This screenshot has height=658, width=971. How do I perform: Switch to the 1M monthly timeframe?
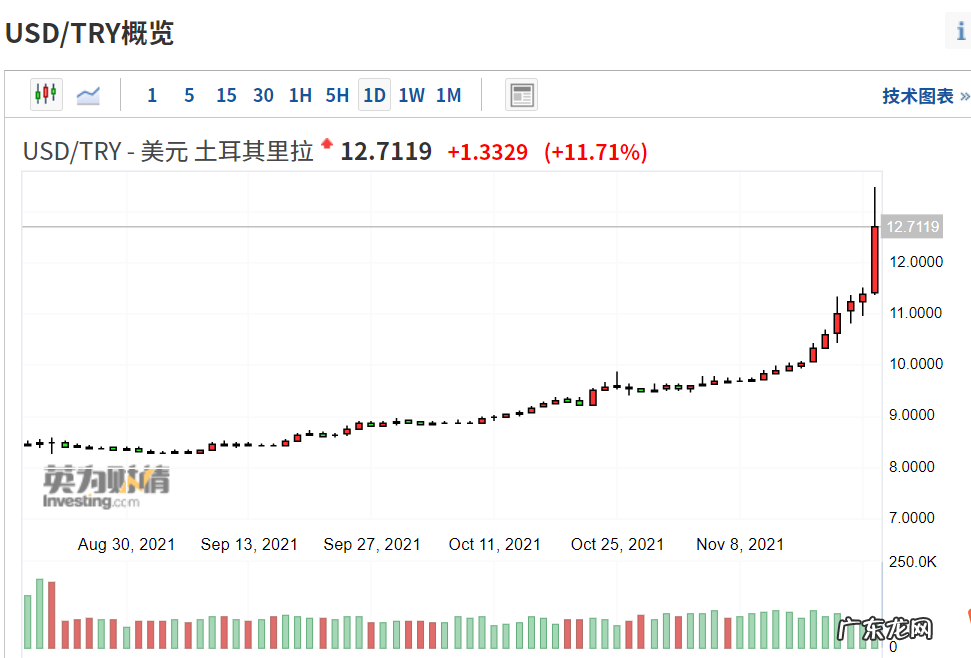pyautogui.click(x=448, y=94)
